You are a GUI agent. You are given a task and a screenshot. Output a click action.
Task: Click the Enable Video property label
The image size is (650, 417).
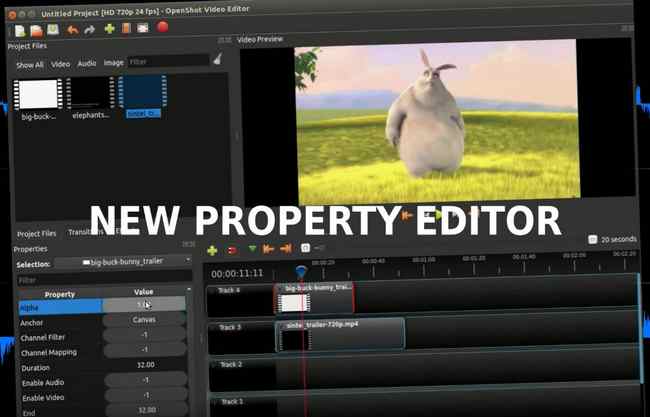coord(43,398)
